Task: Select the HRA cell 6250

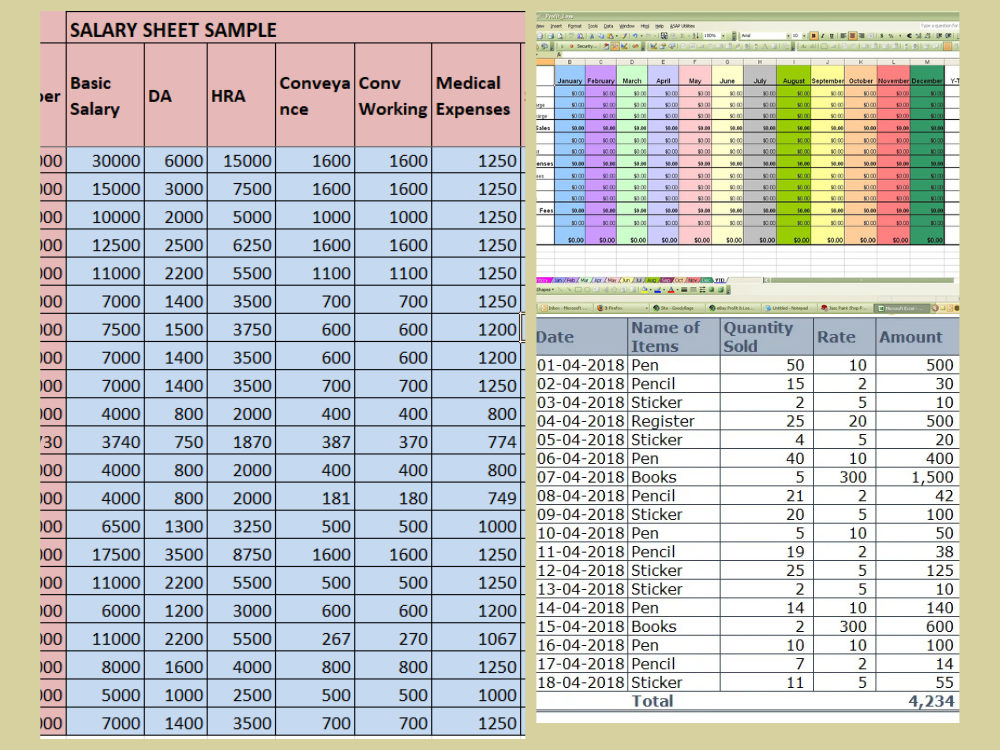Action: click(242, 245)
